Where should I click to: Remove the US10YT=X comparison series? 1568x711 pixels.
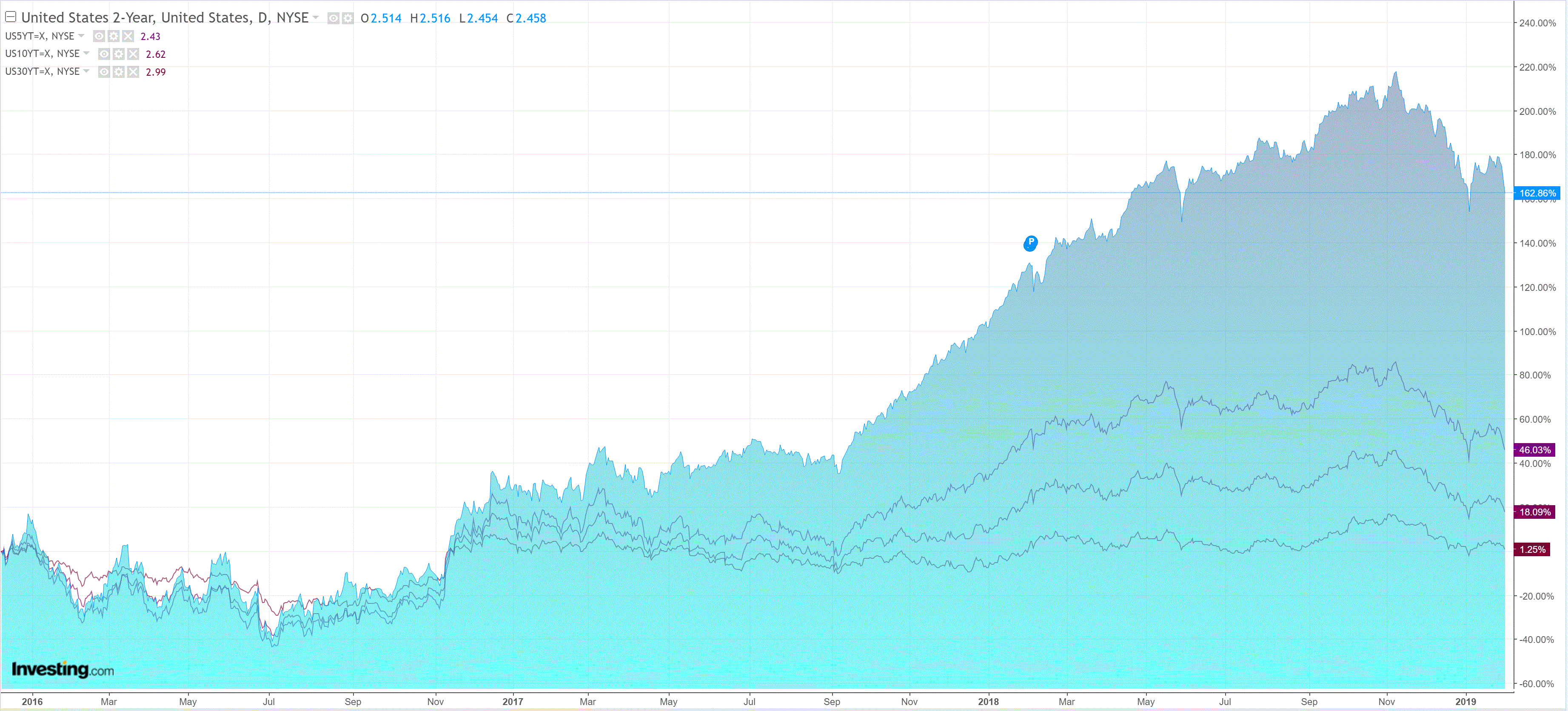click(x=133, y=54)
